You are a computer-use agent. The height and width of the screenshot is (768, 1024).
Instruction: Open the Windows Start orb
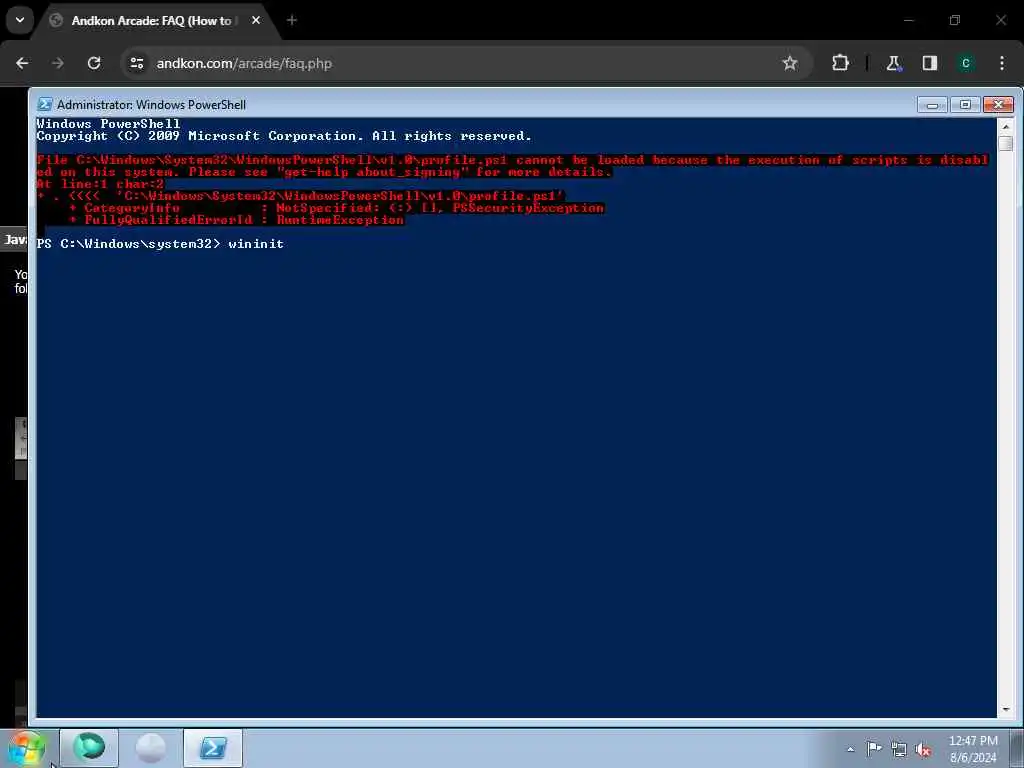[27, 748]
